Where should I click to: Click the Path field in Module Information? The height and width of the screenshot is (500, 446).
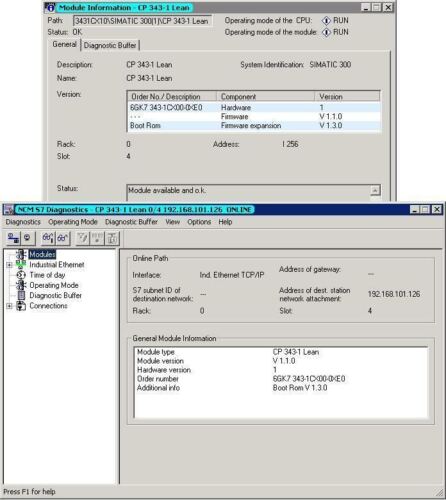[x=142, y=21]
